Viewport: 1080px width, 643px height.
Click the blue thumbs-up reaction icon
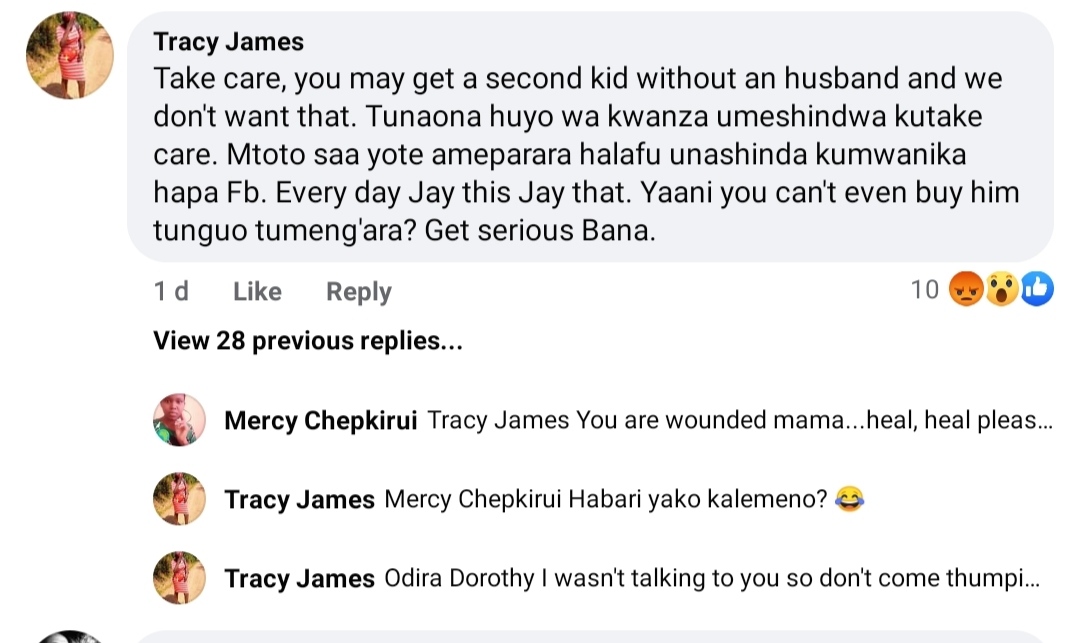1036,291
